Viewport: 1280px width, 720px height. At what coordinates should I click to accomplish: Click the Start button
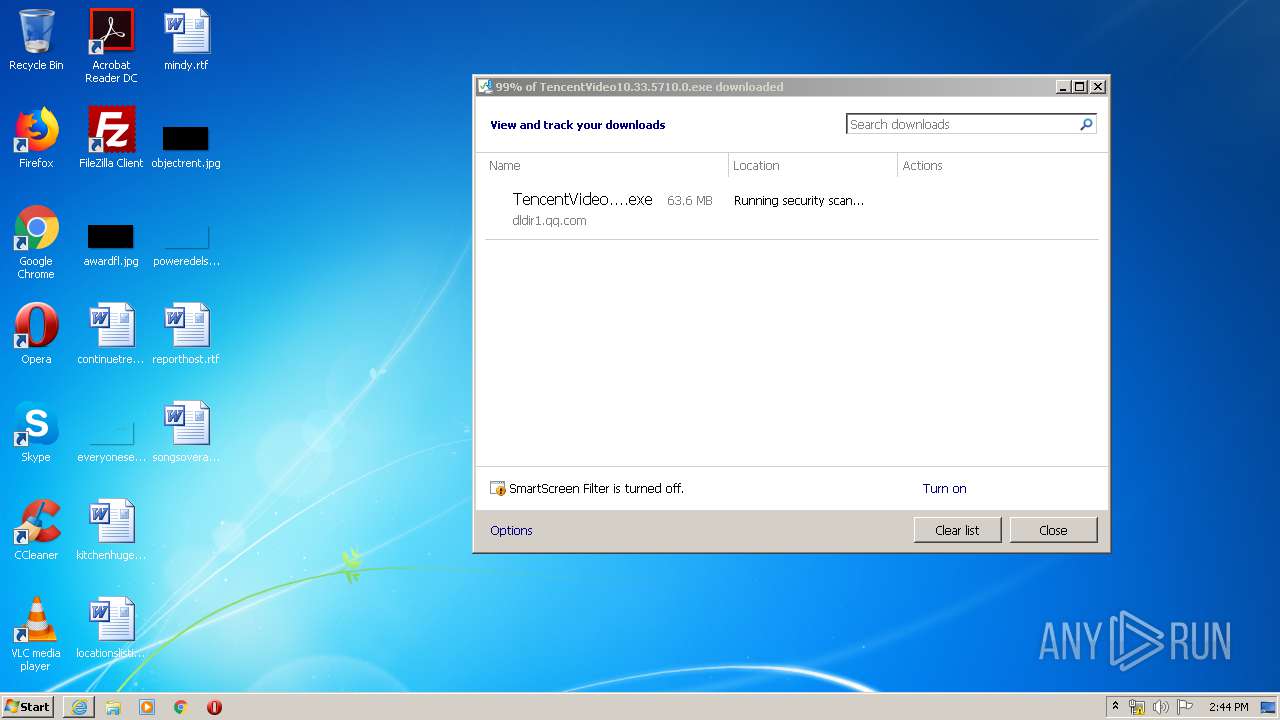tap(28, 707)
